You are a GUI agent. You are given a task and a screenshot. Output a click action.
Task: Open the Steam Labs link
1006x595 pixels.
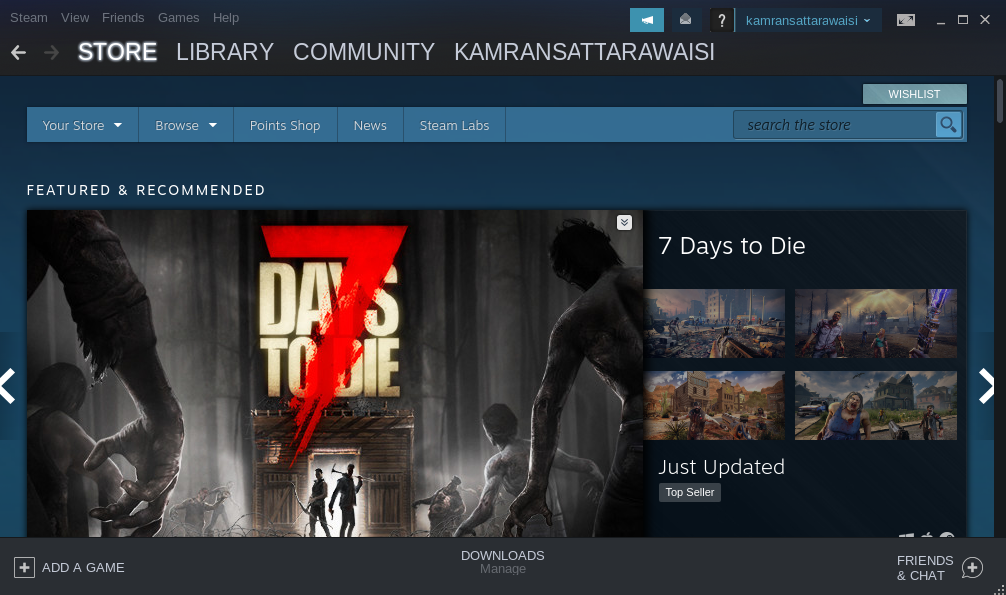click(x=454, y=125)
